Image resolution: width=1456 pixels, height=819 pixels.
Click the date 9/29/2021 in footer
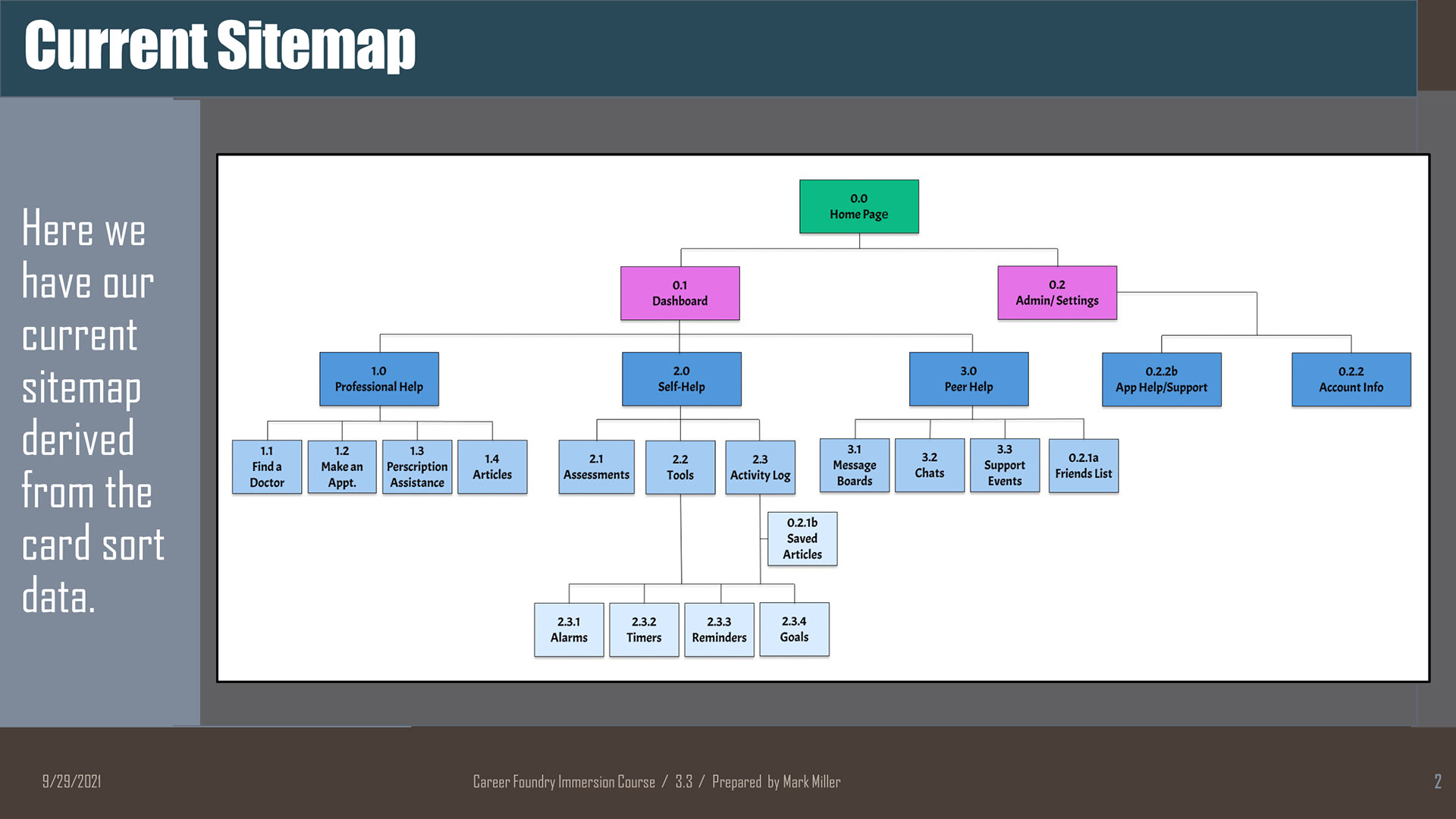[x=71, y=781]
